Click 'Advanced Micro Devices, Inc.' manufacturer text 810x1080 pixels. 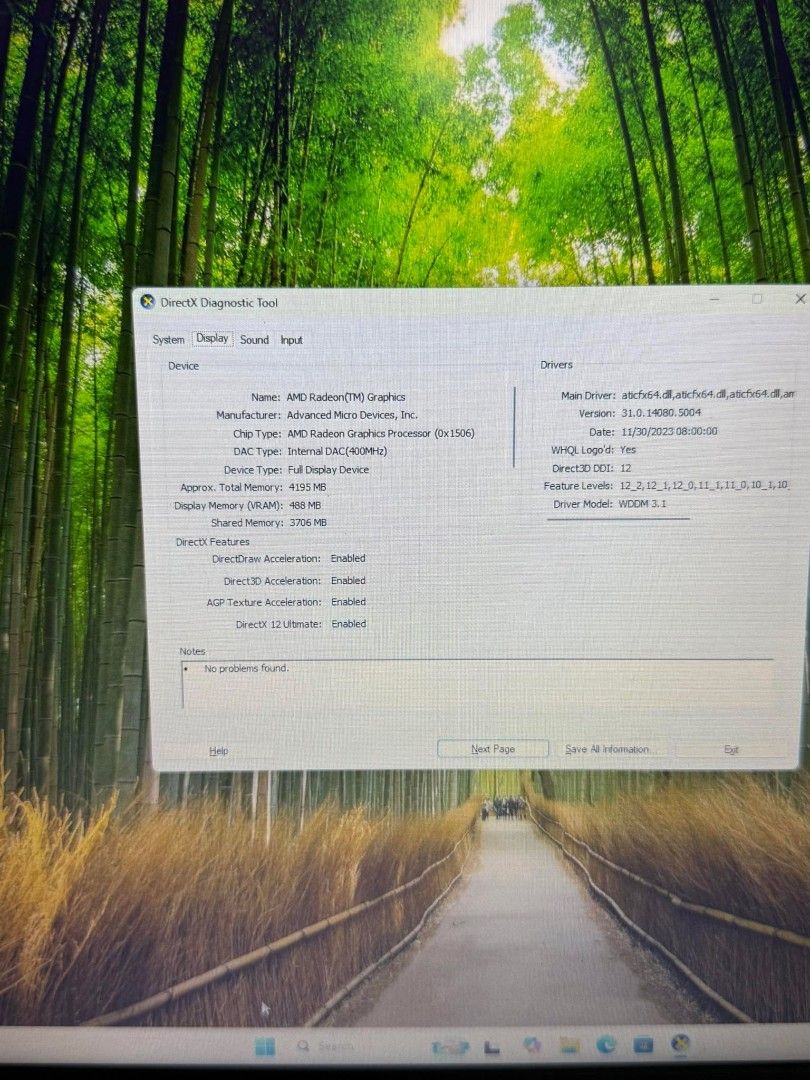point(352,415)
